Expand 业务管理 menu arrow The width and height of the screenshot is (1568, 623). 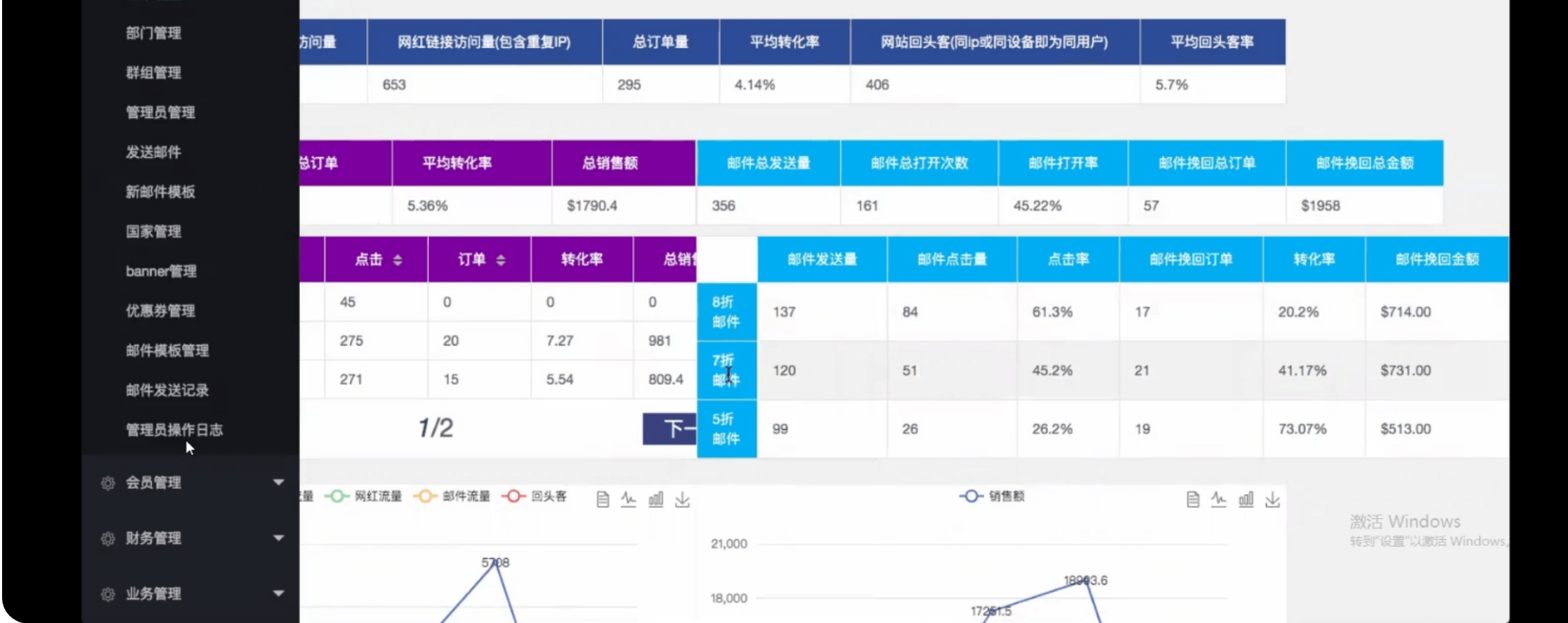pos(278,594)
